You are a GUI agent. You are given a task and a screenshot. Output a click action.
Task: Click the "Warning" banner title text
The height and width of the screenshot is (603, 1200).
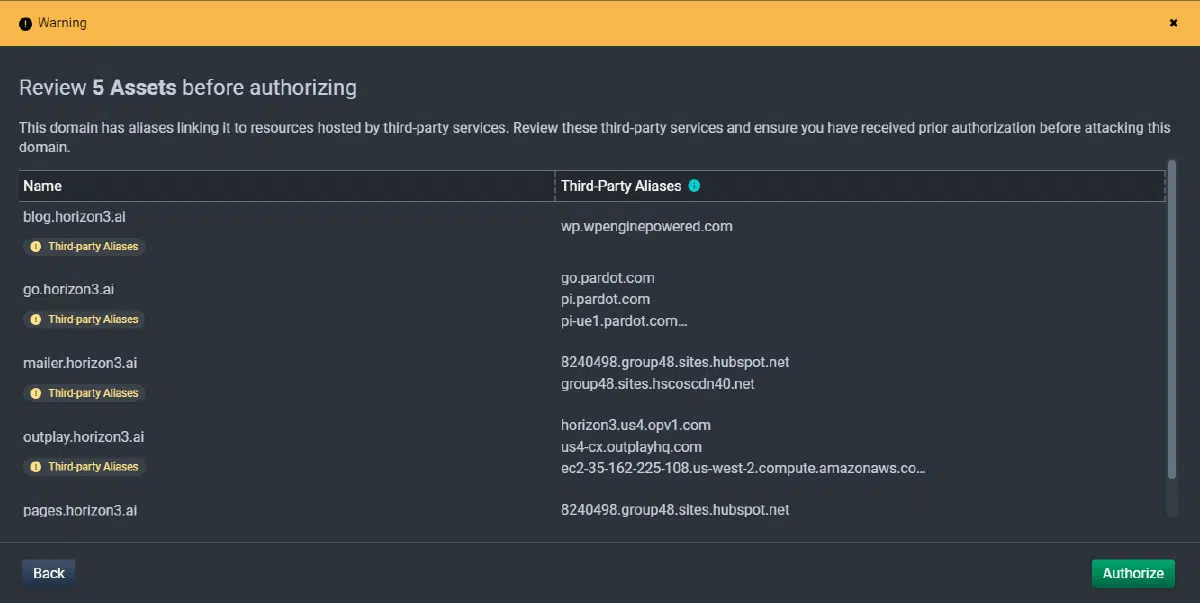click(x=62, y=23)
